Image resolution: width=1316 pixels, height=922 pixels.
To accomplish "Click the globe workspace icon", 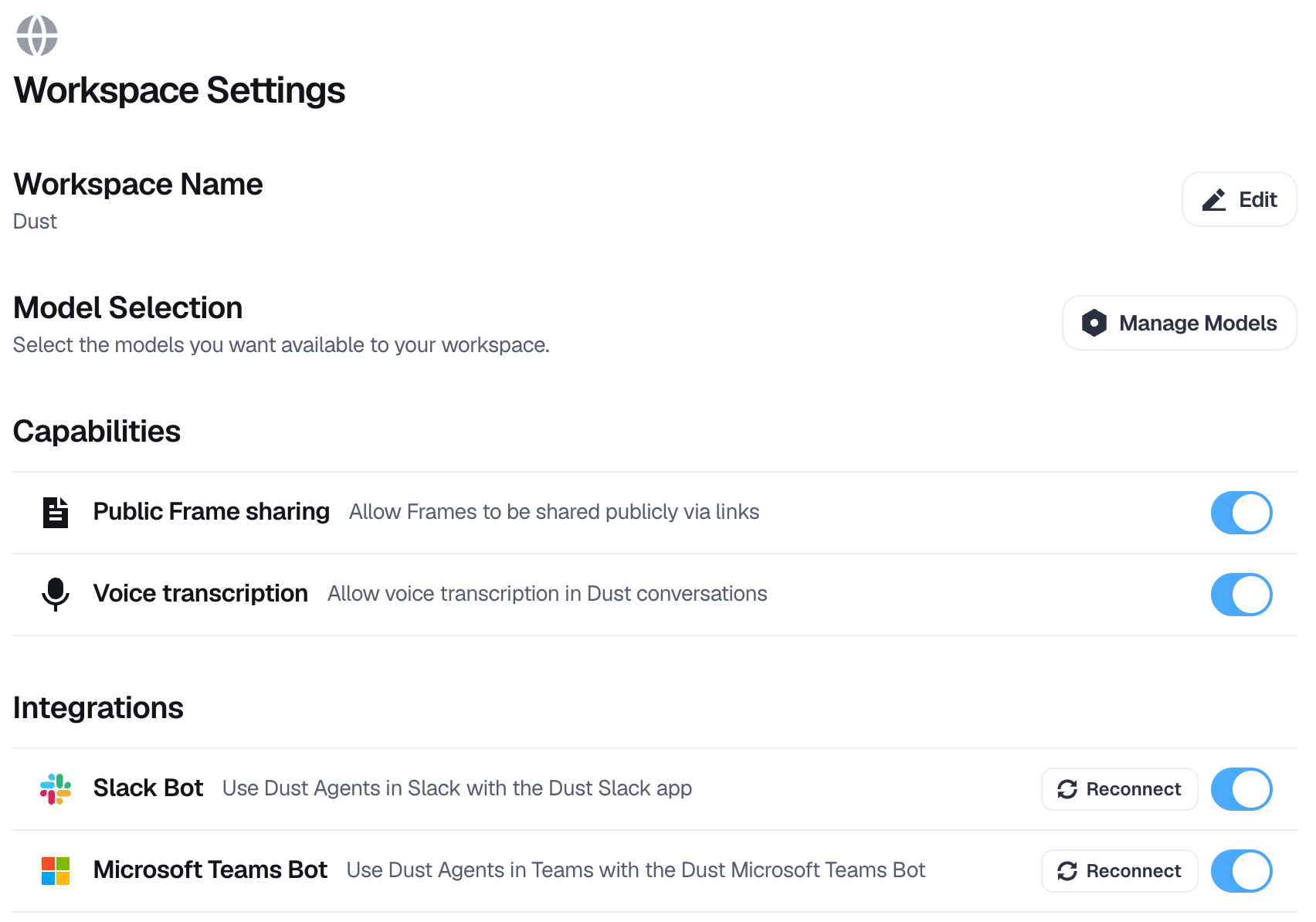I will (x=37, y=36).
